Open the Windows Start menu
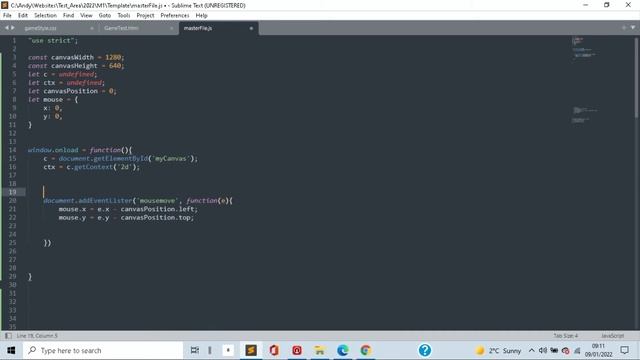Viewport: 640px width, 360px height. 11,350
